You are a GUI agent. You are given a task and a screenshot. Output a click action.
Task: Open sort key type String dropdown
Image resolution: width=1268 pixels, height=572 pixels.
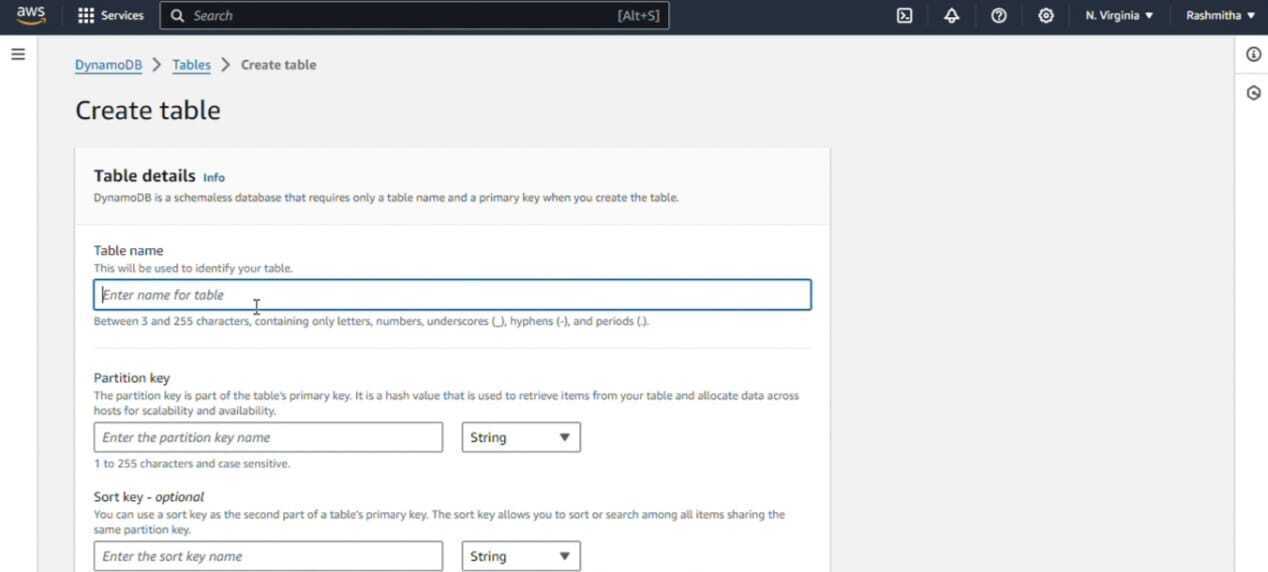(521, 556)
